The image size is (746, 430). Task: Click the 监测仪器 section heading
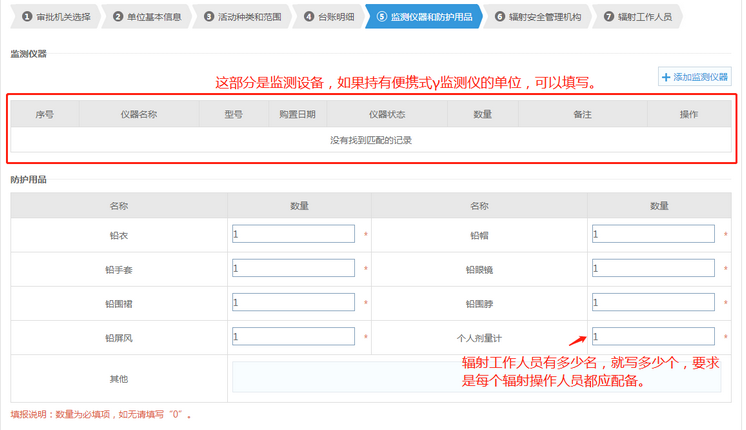point(29,54)
